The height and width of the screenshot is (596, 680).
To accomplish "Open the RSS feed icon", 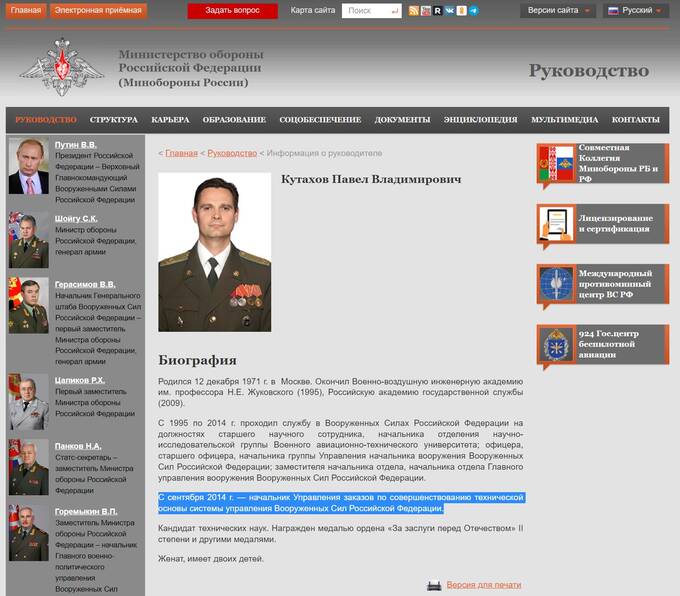I will tap(414, 11).
